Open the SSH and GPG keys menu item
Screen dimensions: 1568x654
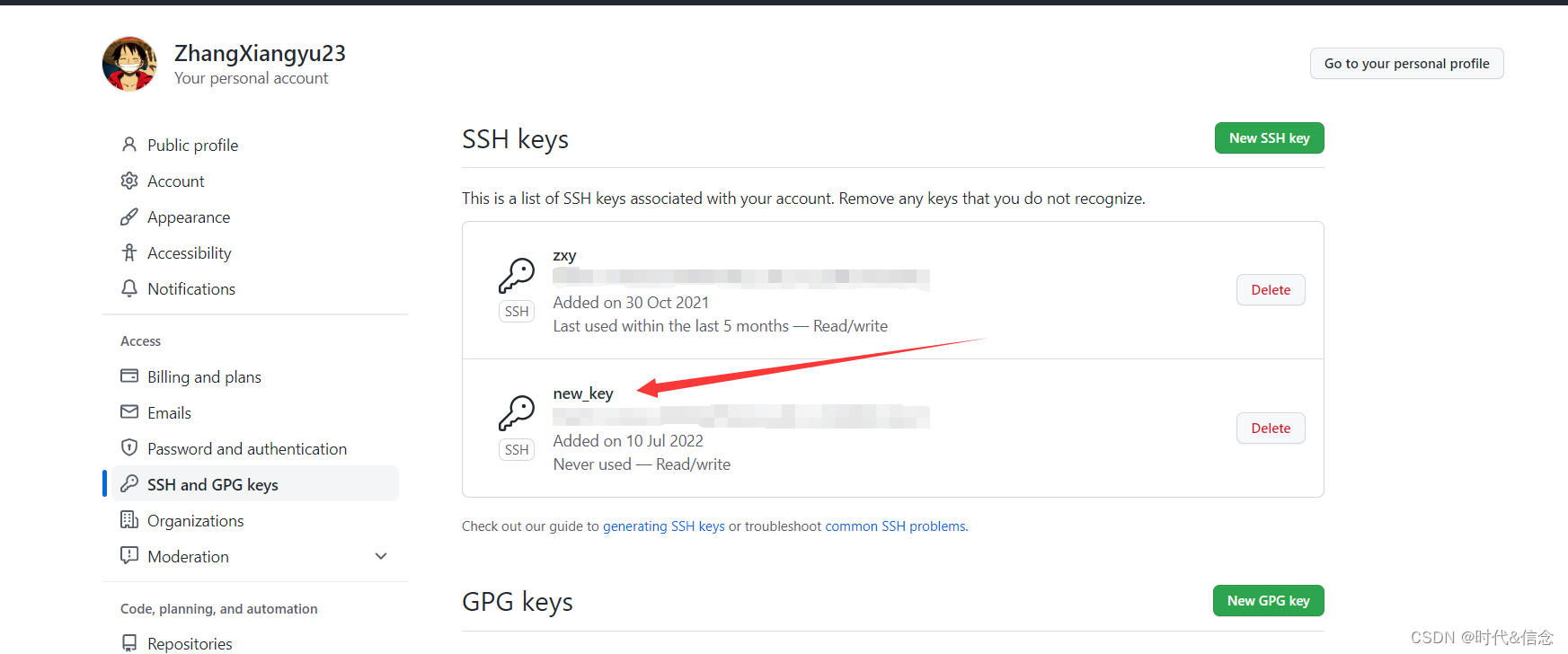(213, 484)
